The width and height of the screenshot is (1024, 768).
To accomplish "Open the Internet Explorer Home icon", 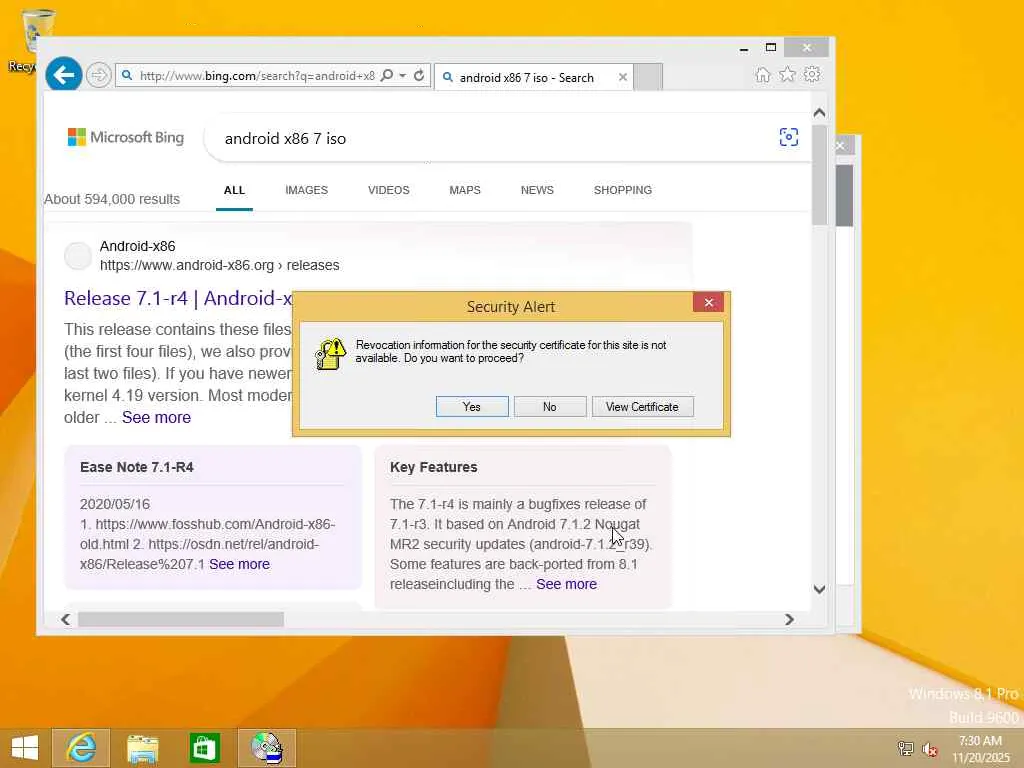I will pyautogui.click(x=763, y=75).
